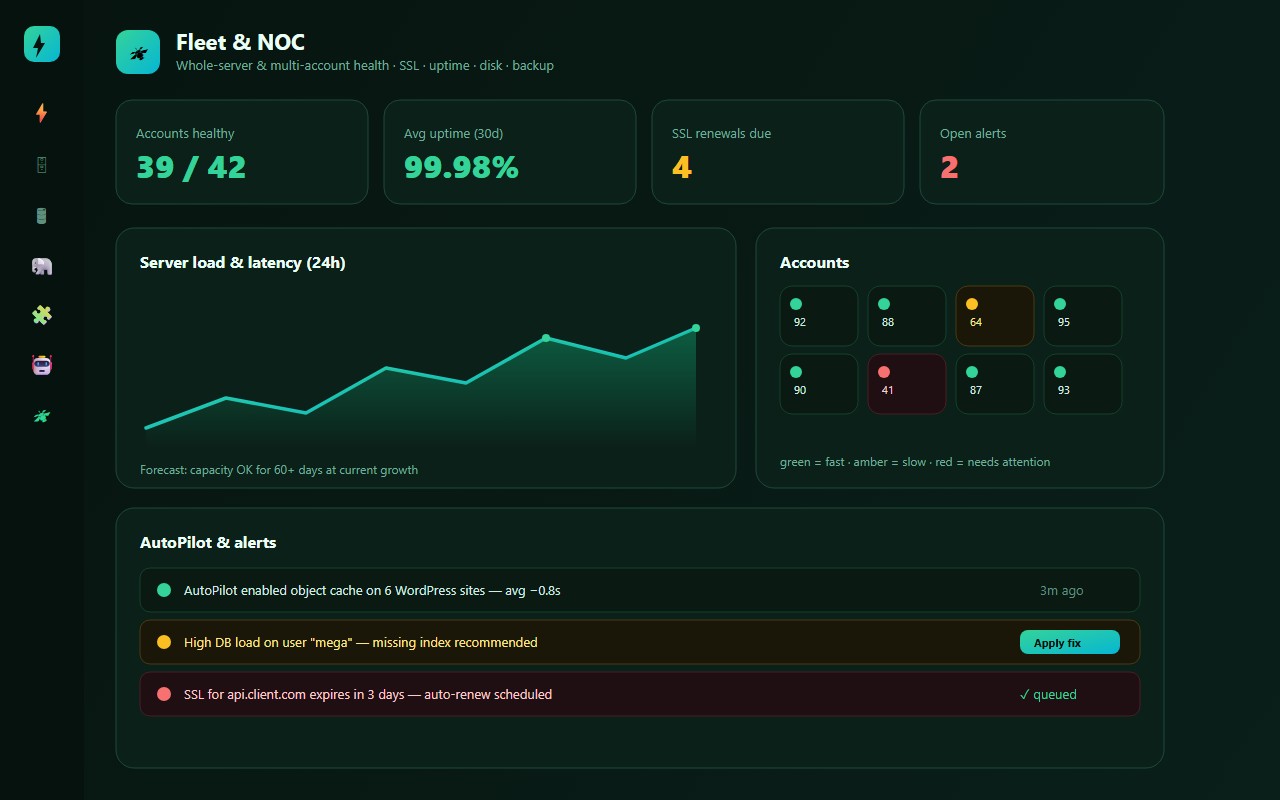Select the AutoPilot object cache alert row
The width and height of the screenshot is (1280, 800).
(640, 590)
